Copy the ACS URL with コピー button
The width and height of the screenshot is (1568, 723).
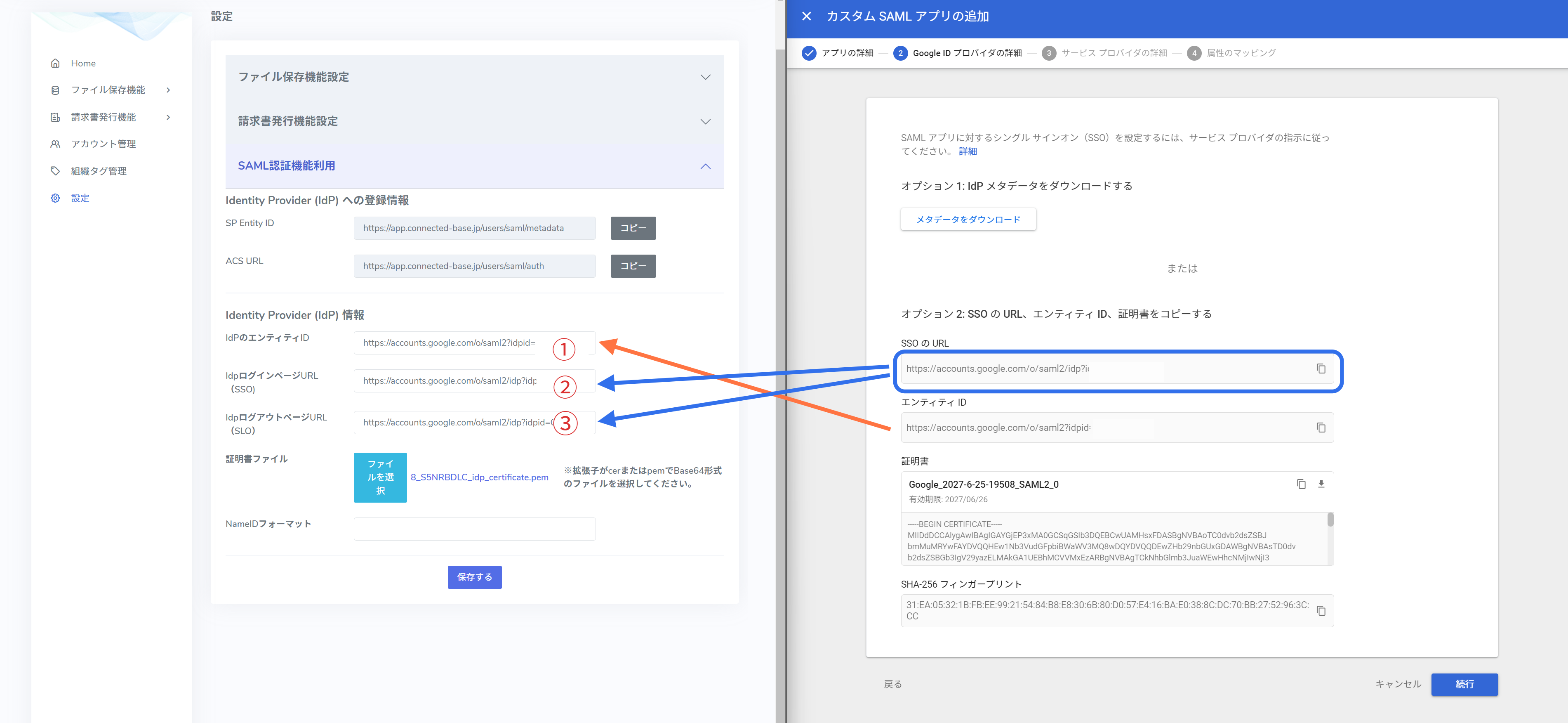[x=633, y=266]
